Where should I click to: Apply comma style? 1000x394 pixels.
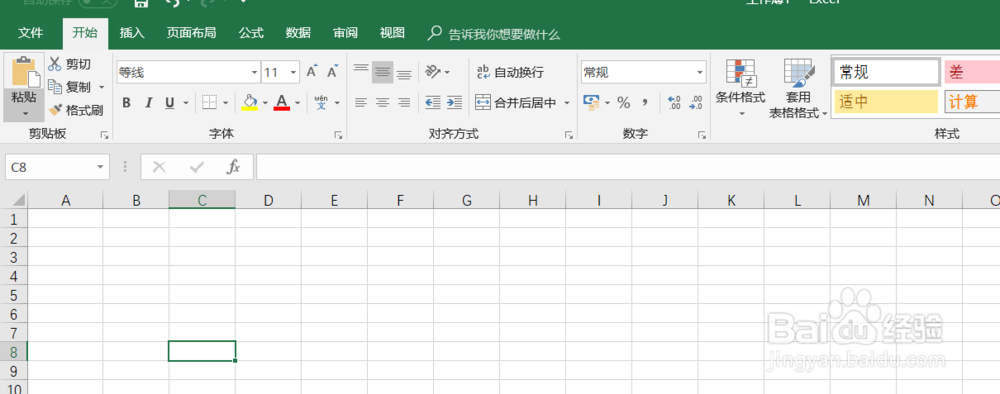point(645,103)
